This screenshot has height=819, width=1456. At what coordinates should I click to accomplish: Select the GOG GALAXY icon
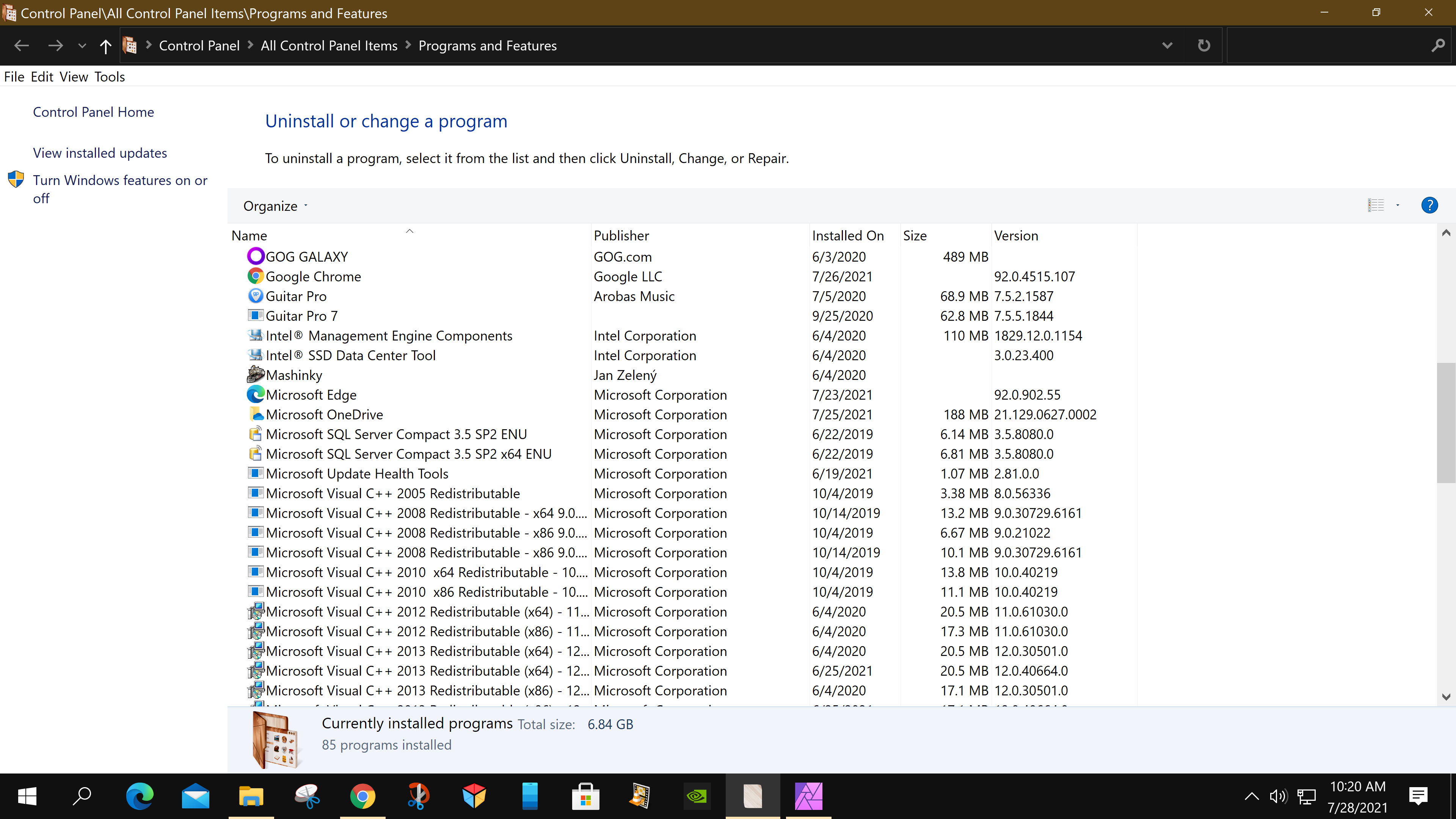[256, 257]
